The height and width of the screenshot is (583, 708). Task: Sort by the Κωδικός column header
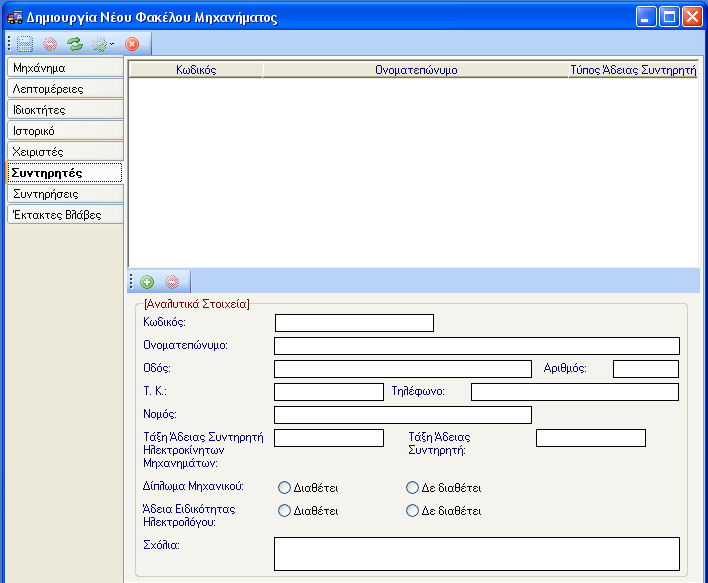[x=196, y=70]
